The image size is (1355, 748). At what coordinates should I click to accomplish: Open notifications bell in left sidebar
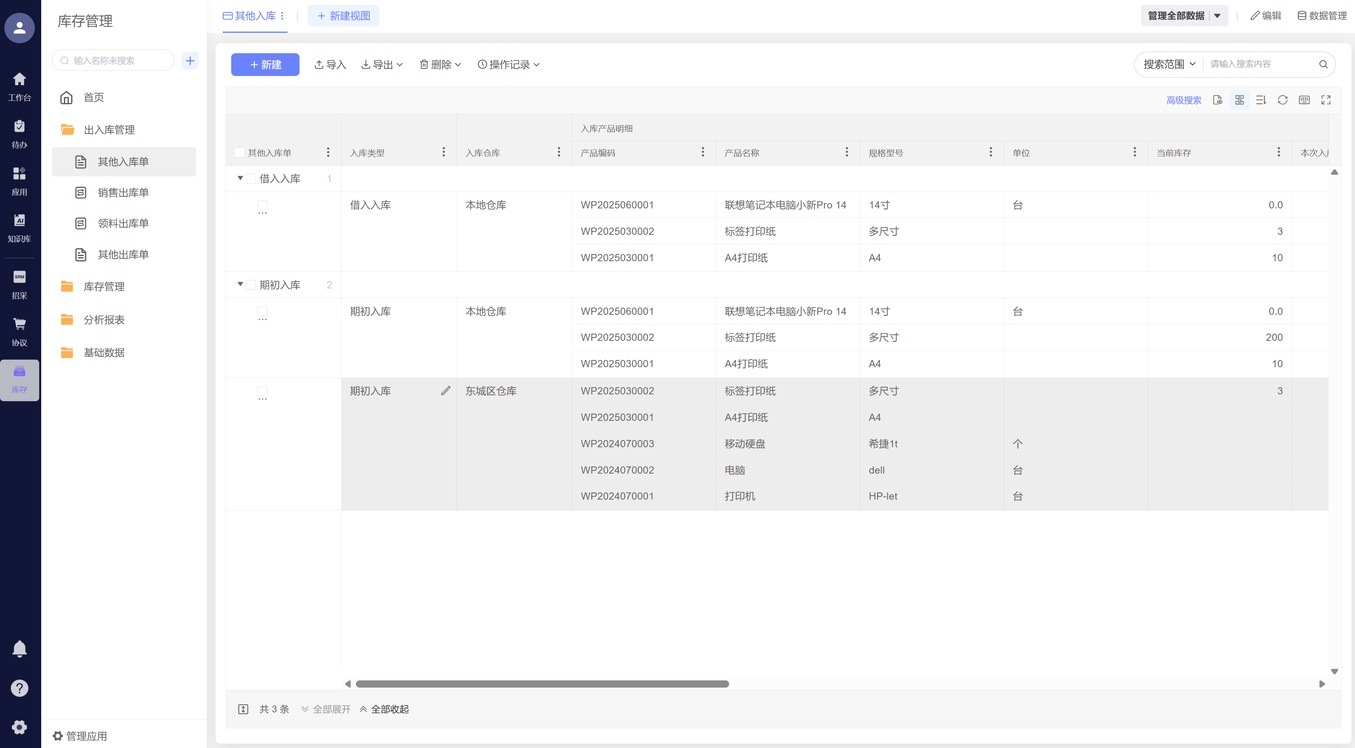[19, 649]
